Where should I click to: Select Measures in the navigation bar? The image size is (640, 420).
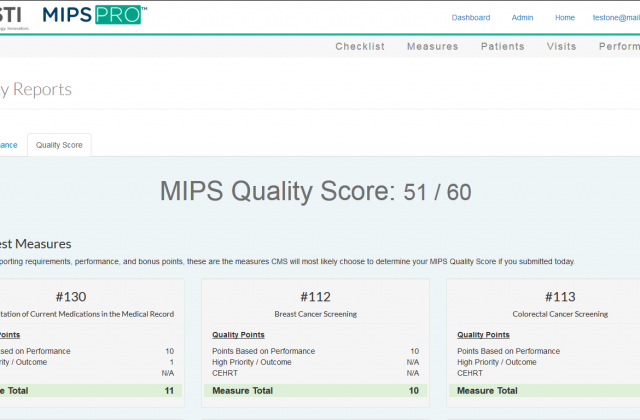pos(432,47)
